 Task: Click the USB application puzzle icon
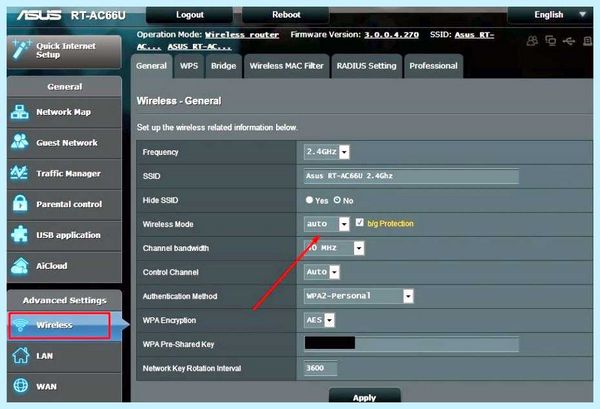[x=20, y=234]
